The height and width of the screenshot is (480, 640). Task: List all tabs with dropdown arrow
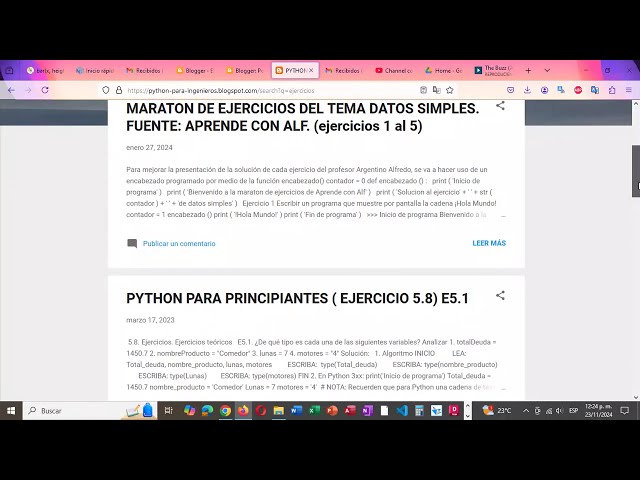click(x=547, y=71)
